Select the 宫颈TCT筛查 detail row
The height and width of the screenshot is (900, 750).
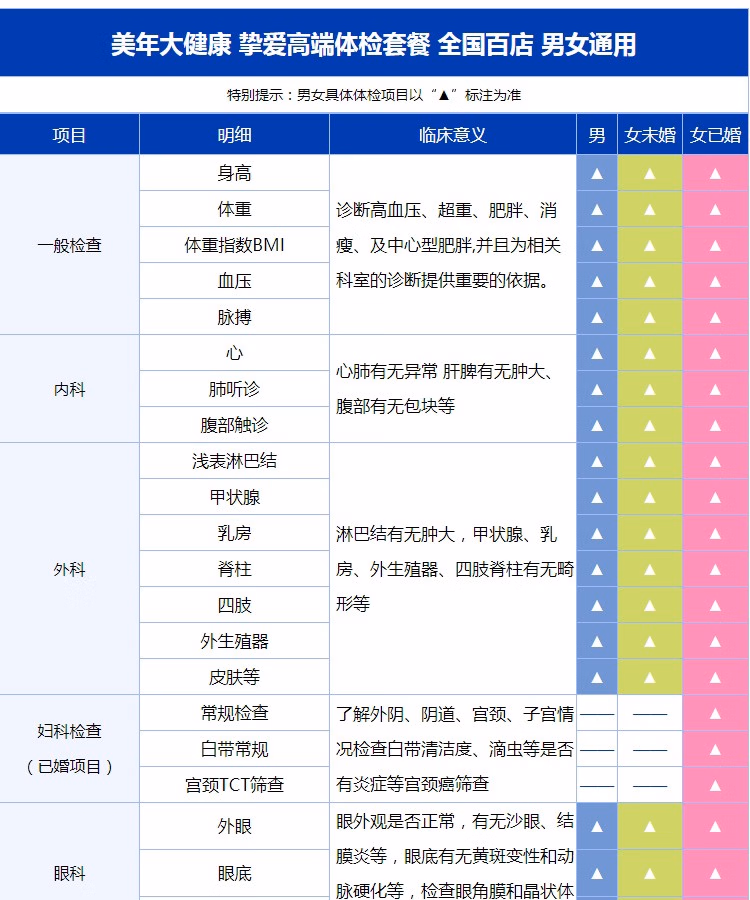coord(234,785)
